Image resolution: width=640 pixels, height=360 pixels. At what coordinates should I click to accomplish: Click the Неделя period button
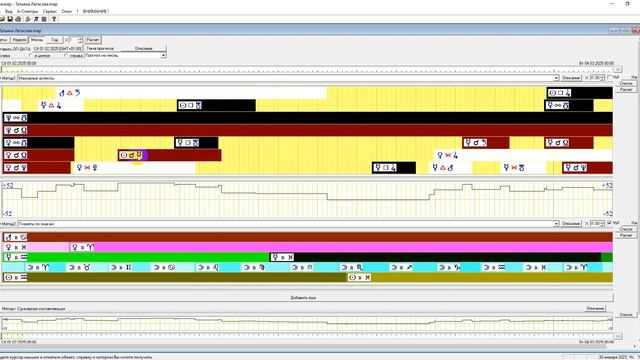click(19, 40)
